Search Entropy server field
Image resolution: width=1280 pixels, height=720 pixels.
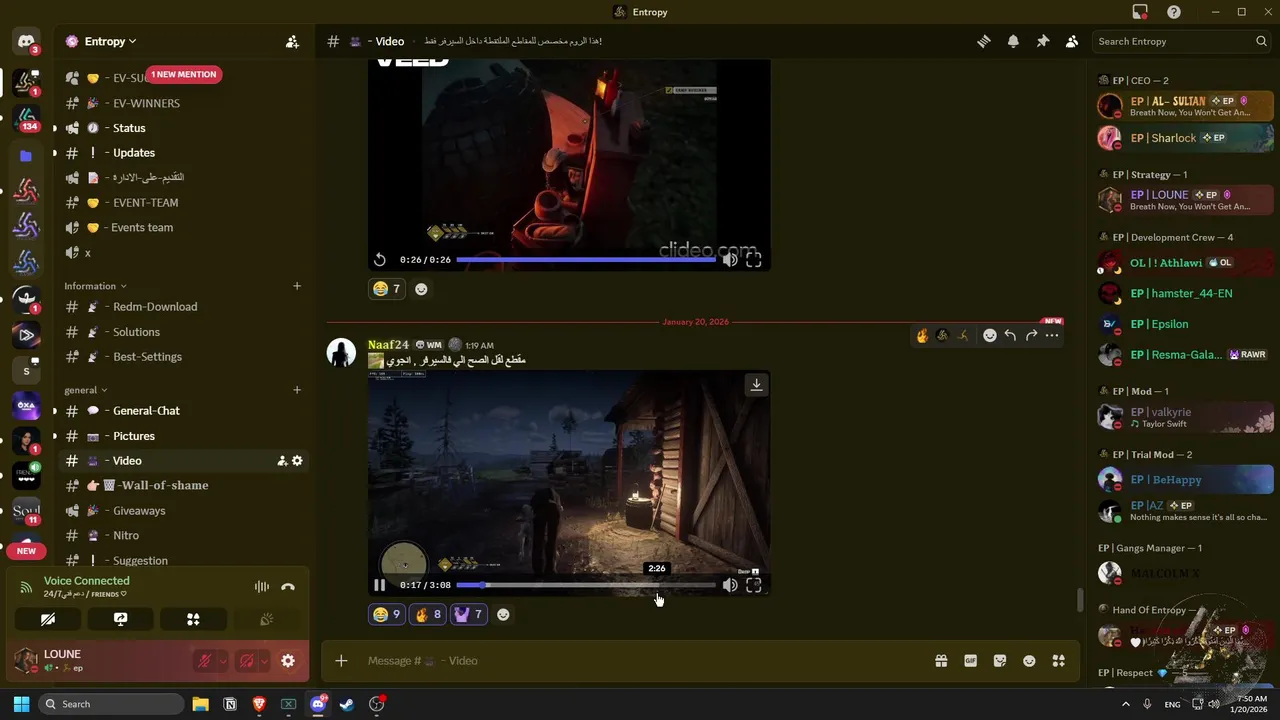(1182, 41)
